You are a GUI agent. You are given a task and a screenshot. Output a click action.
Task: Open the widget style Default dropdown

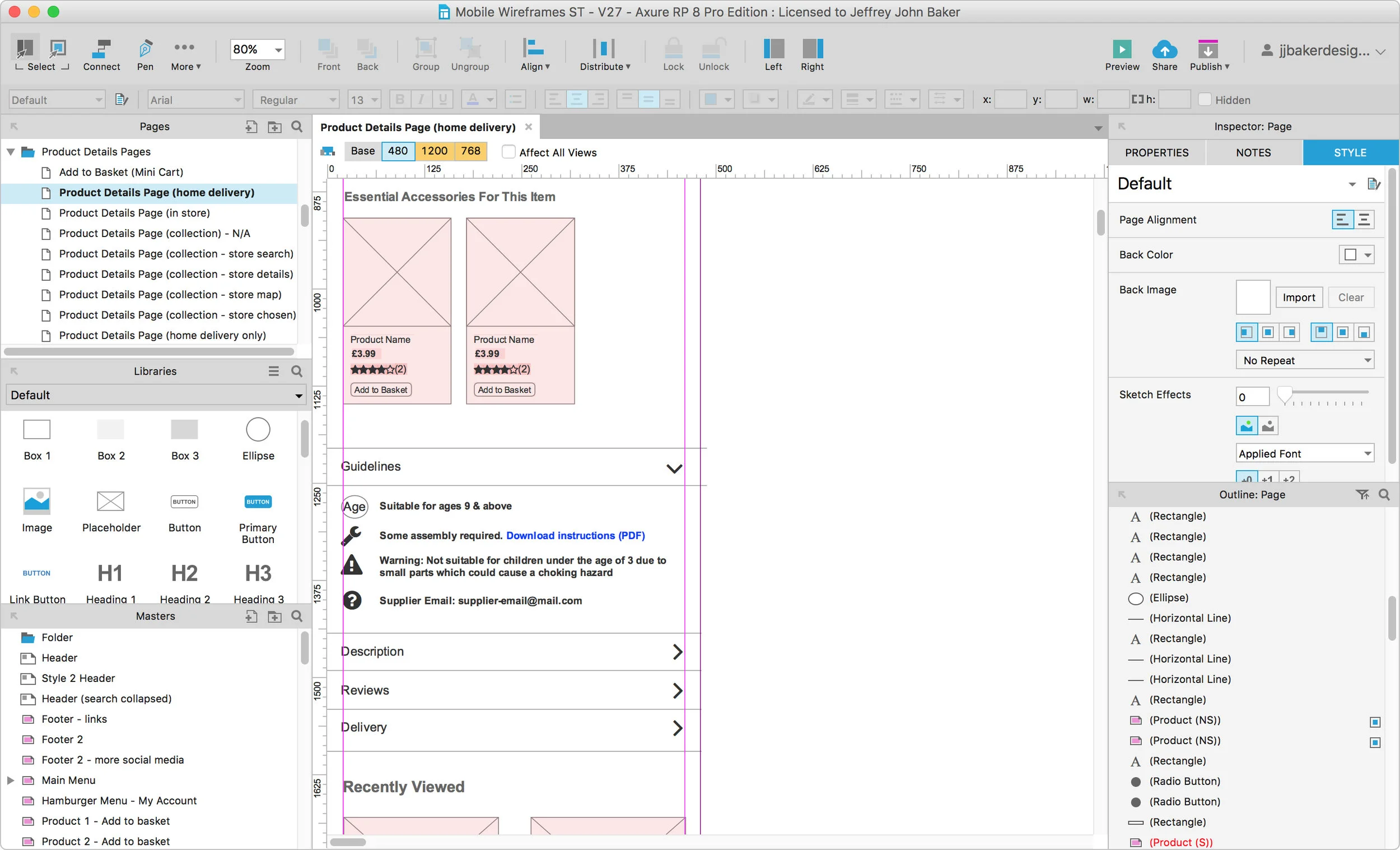[x=57, y=100]
